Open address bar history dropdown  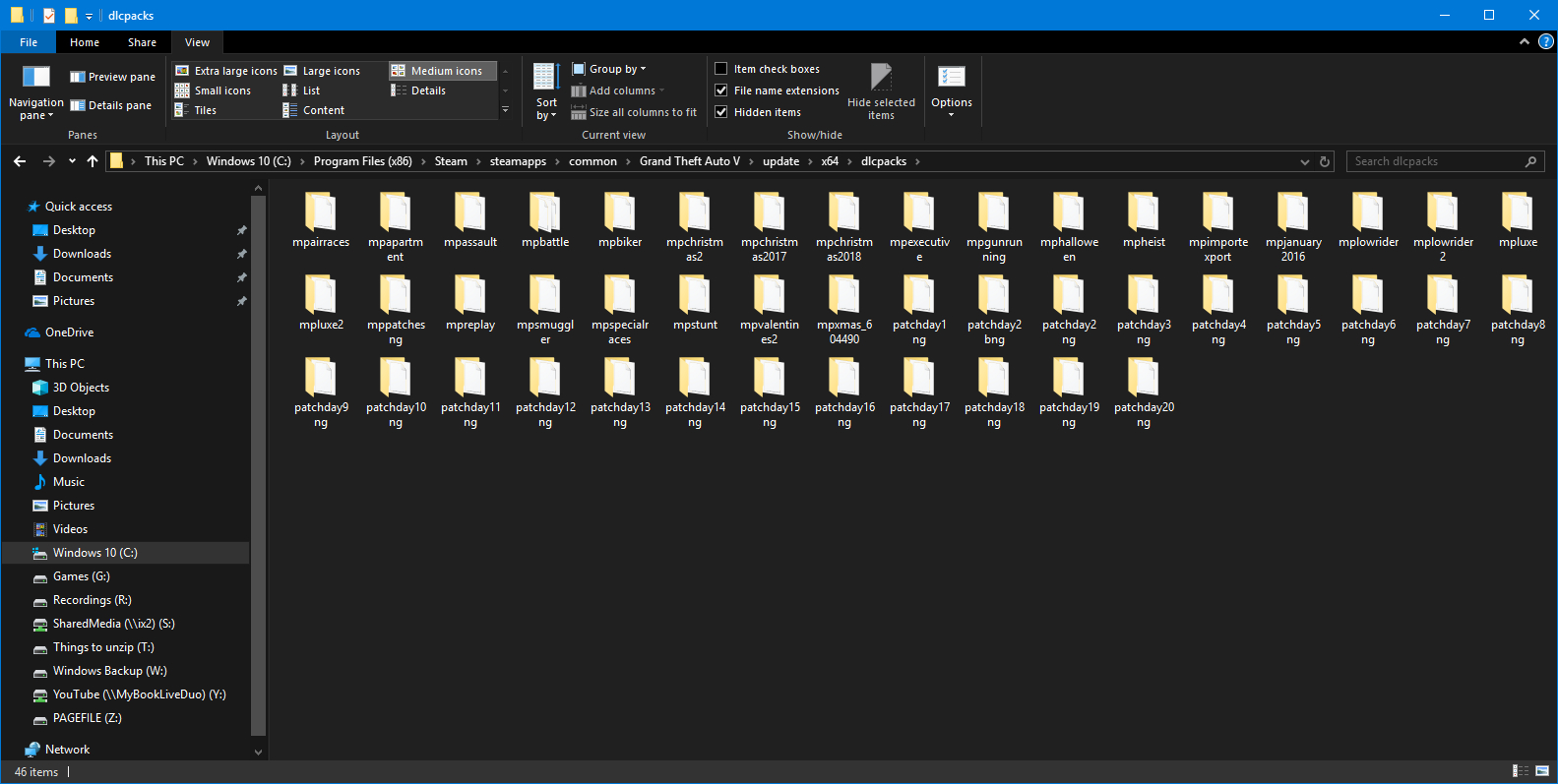click(x=1305, y=161)
